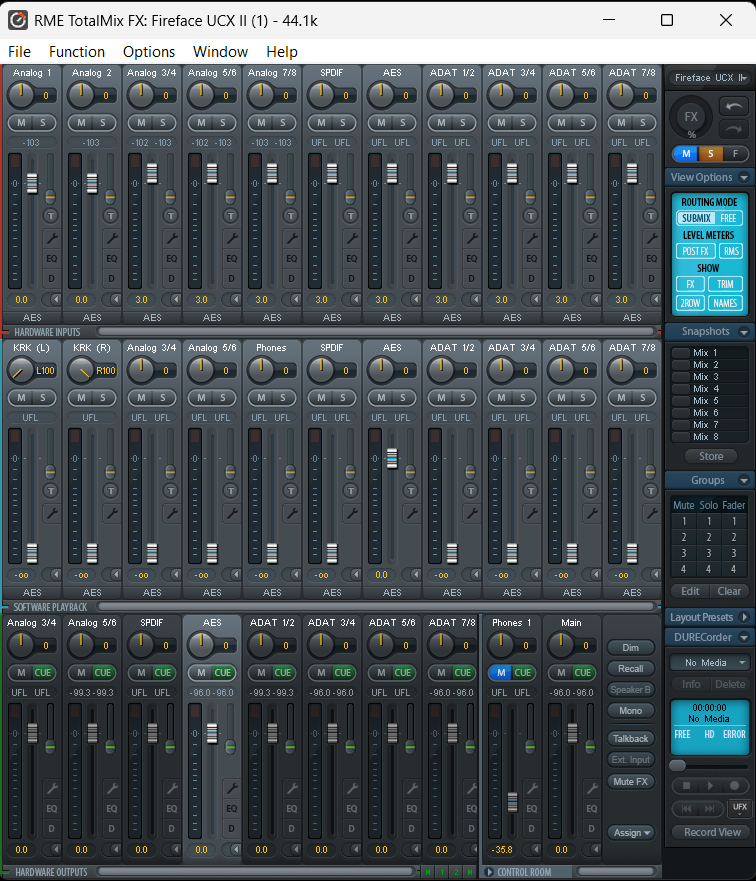Open the Options menu

[149, 52]
